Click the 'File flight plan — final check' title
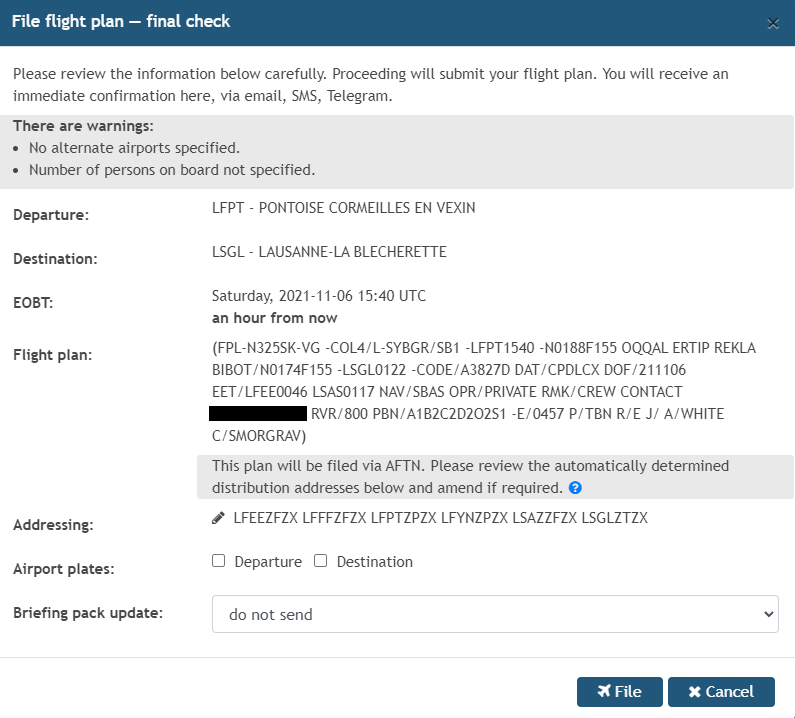 coord(121,22)
